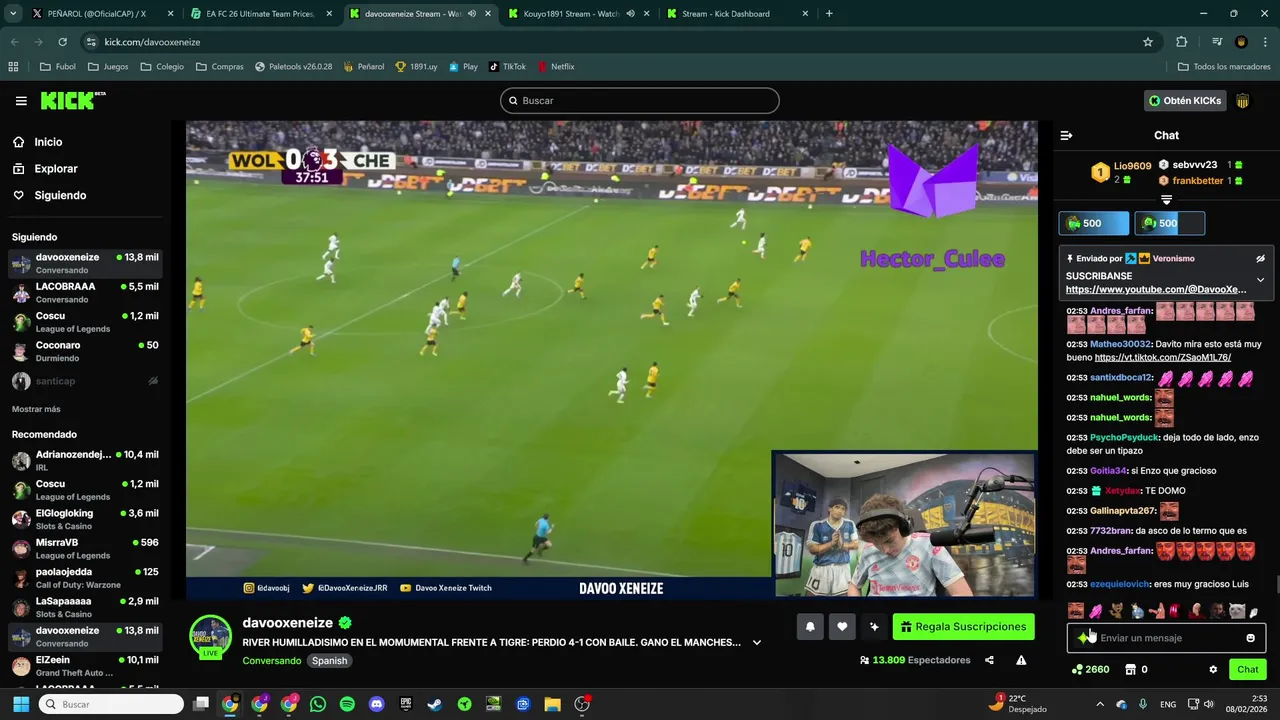The width and height of the screenshot is (1280, 720).
Task: Click the Enviar un mensaje chat input
Action: coord(1165,638)
